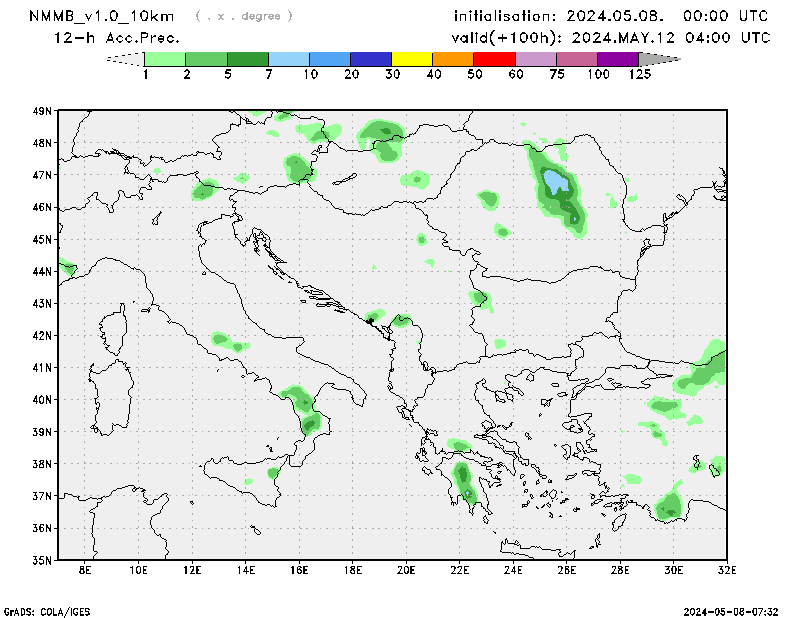This screenshot has width=800, height=618.
Task: Click the 12-h Acc.Prec. label
Action: (x=117, y=37)
